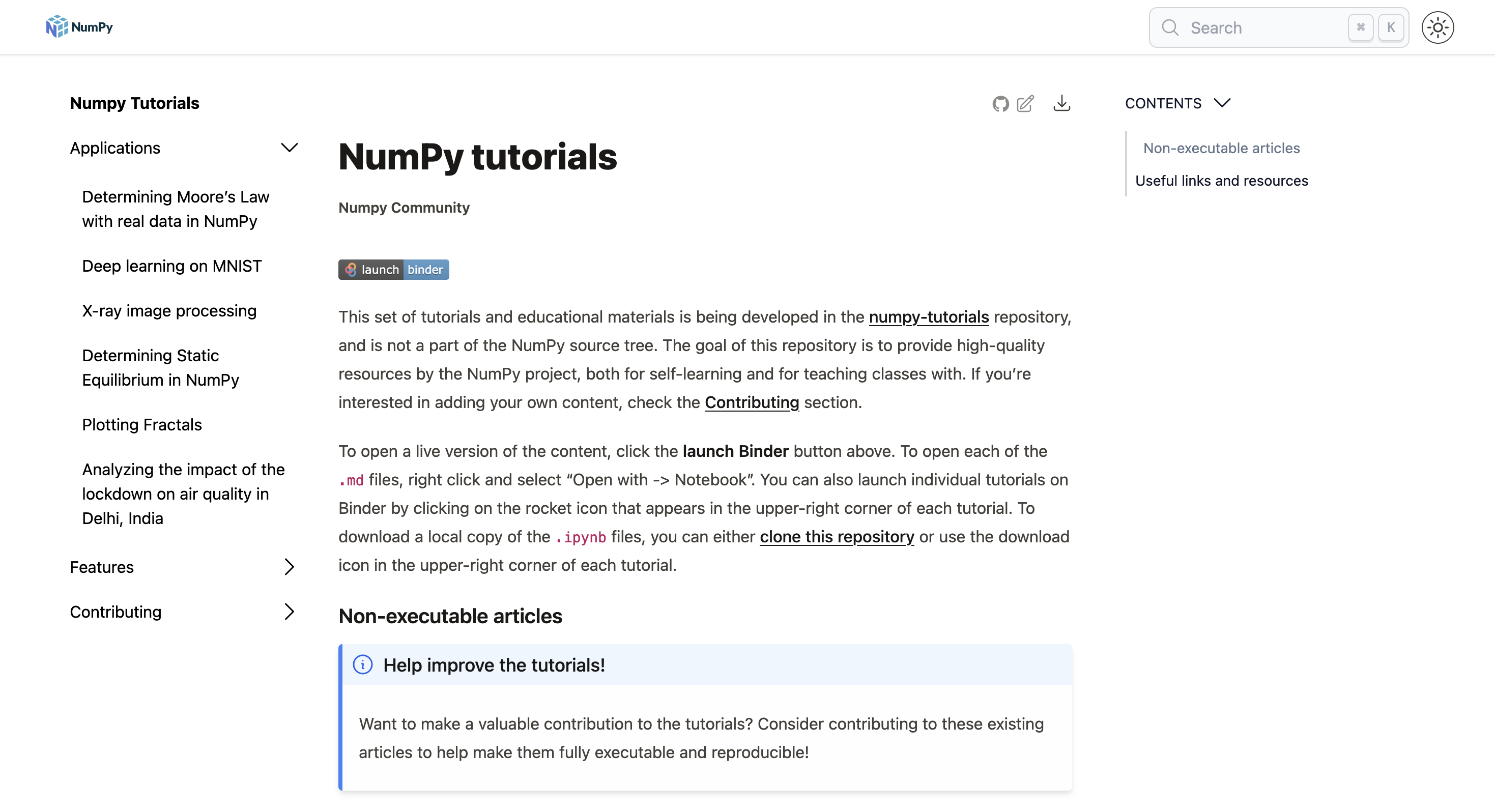Select Non-executable articles in Contents
This screenshot has width=1495, height=812.
click(x=1221, y=148)
